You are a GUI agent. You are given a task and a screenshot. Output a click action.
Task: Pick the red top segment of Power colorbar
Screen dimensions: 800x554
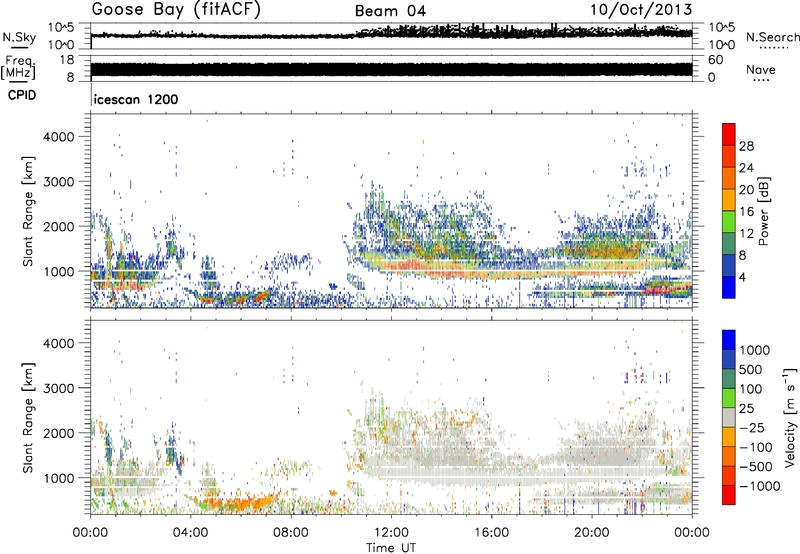click(x=729, y=134)
